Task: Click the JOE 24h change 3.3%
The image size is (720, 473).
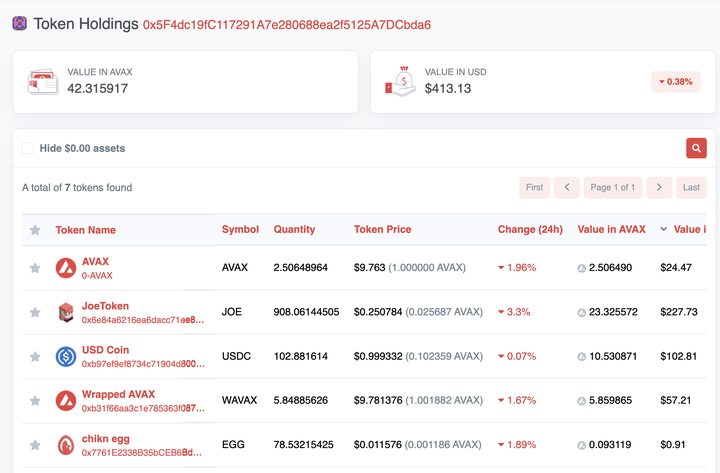Action: click(x=514, y=312)
